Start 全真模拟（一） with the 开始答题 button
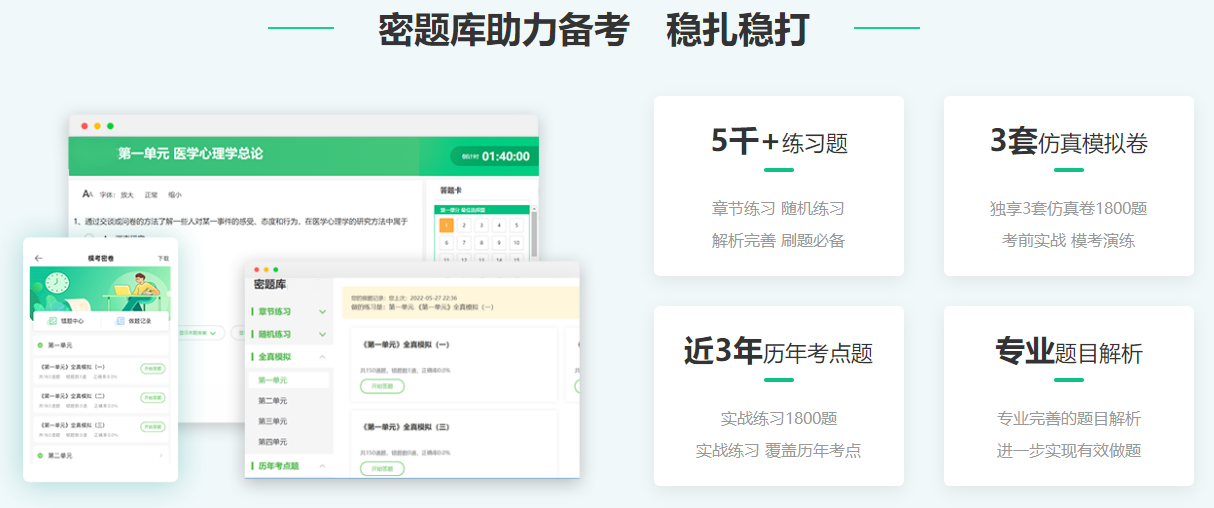 (382, 386)
